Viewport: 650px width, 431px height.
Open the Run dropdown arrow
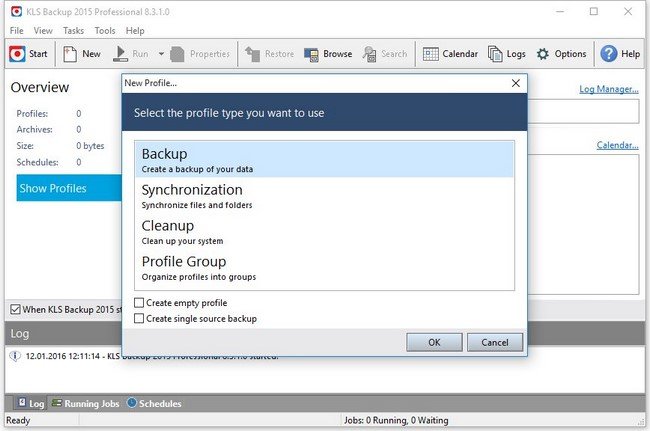(161, 54)
